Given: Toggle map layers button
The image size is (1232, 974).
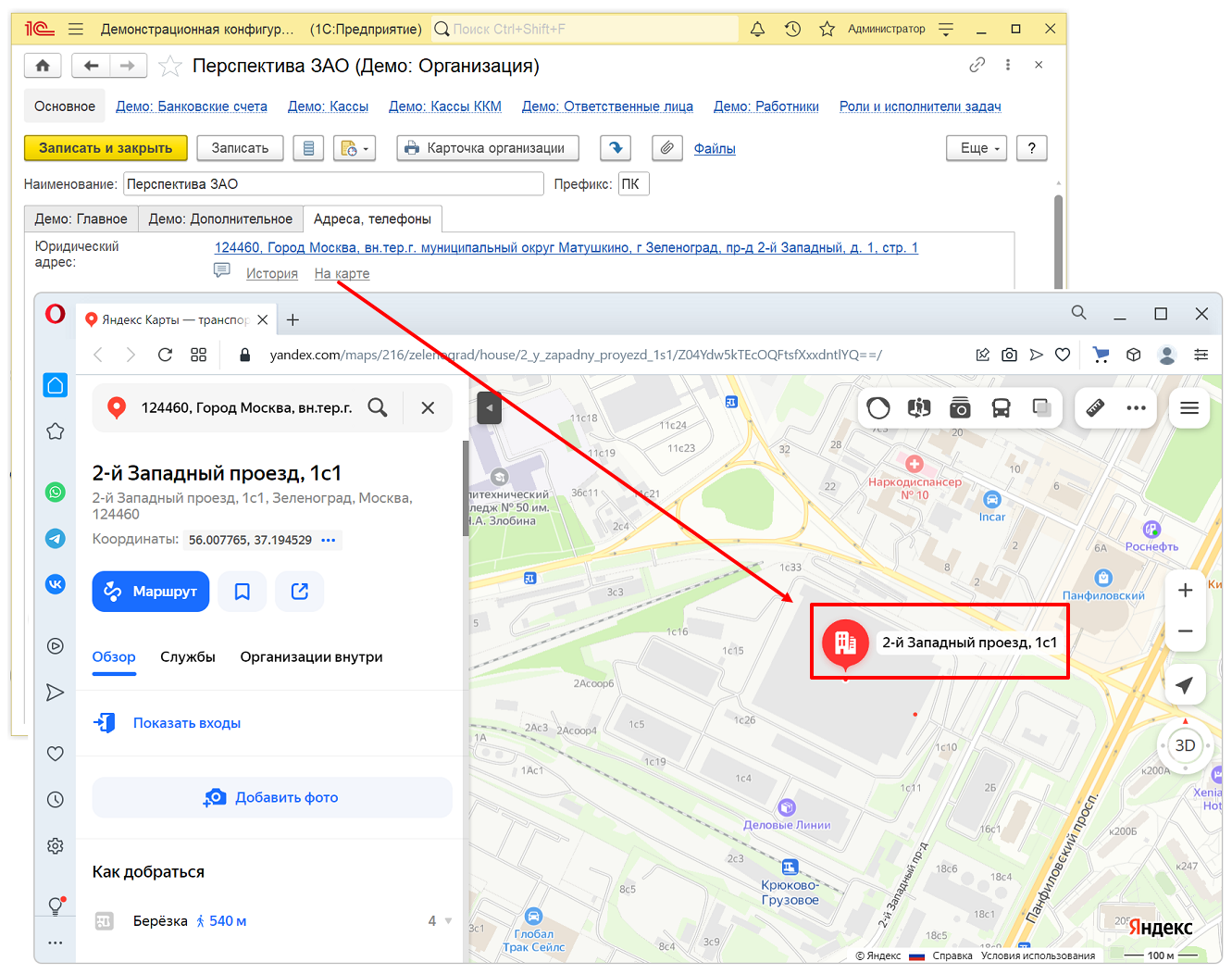Looking at the screenshot, I should click(1041, 407).
